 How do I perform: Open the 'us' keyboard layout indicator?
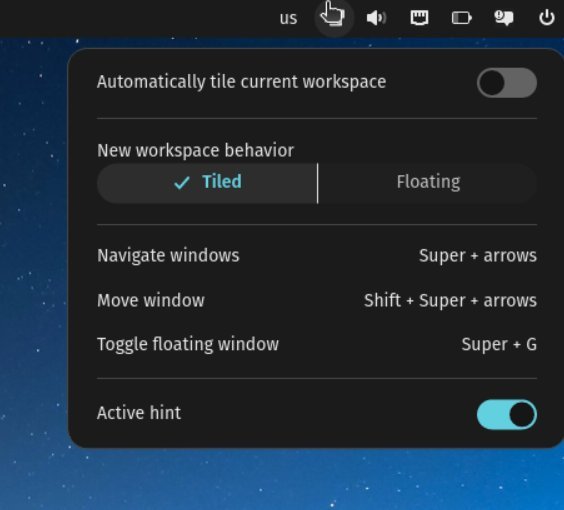point(288,18)
